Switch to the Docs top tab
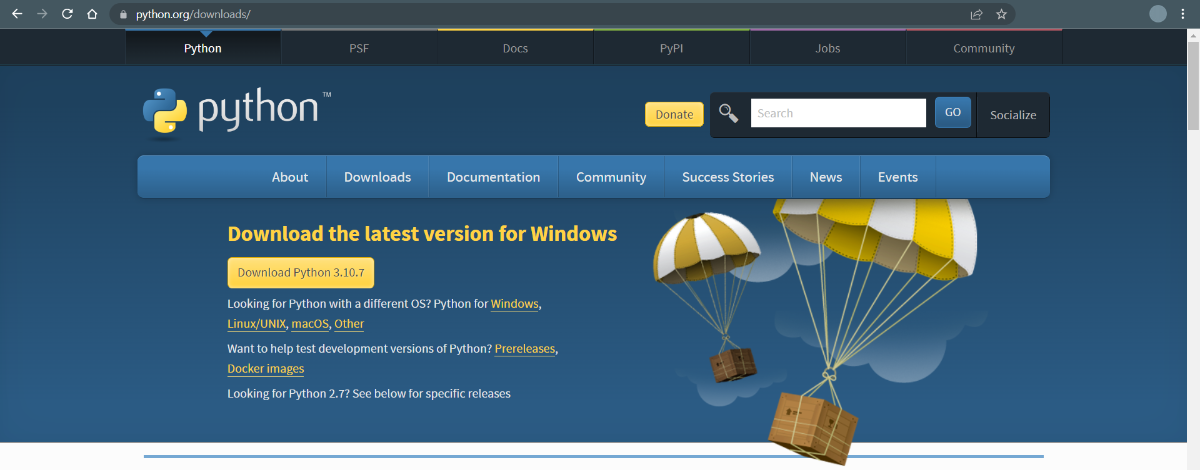Viewport: 1200px width, 470px height. (x=515, y=48)
